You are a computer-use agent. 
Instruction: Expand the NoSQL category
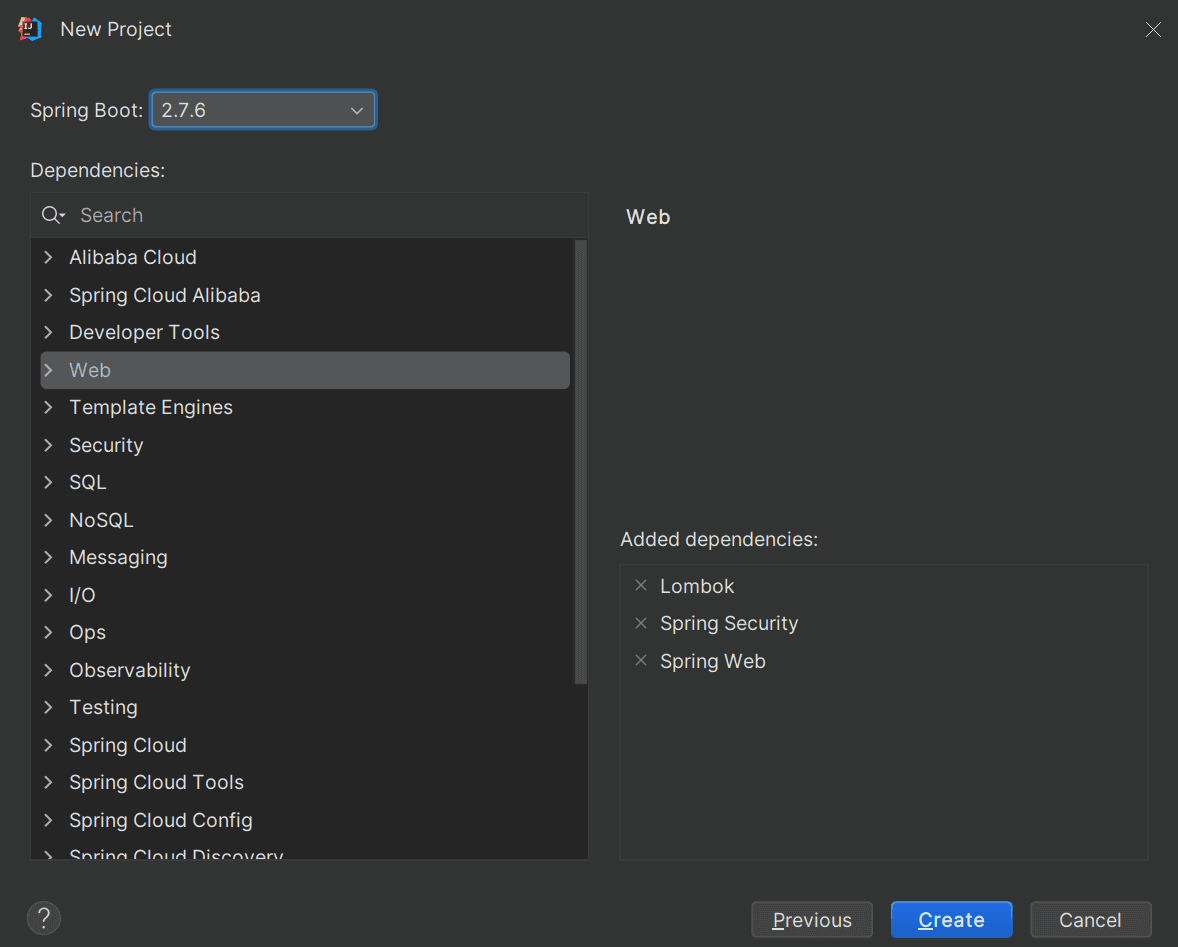49,520
